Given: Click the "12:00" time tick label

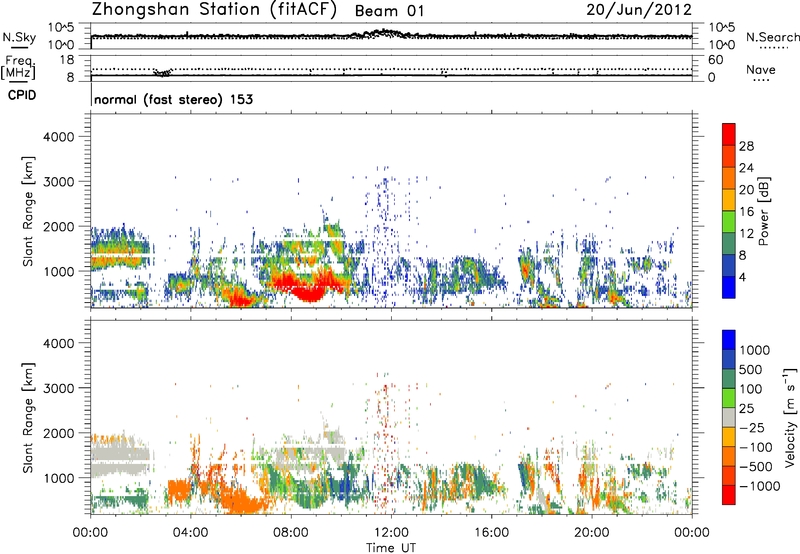Looking at the screenshot, I should [x=391, y=533].
